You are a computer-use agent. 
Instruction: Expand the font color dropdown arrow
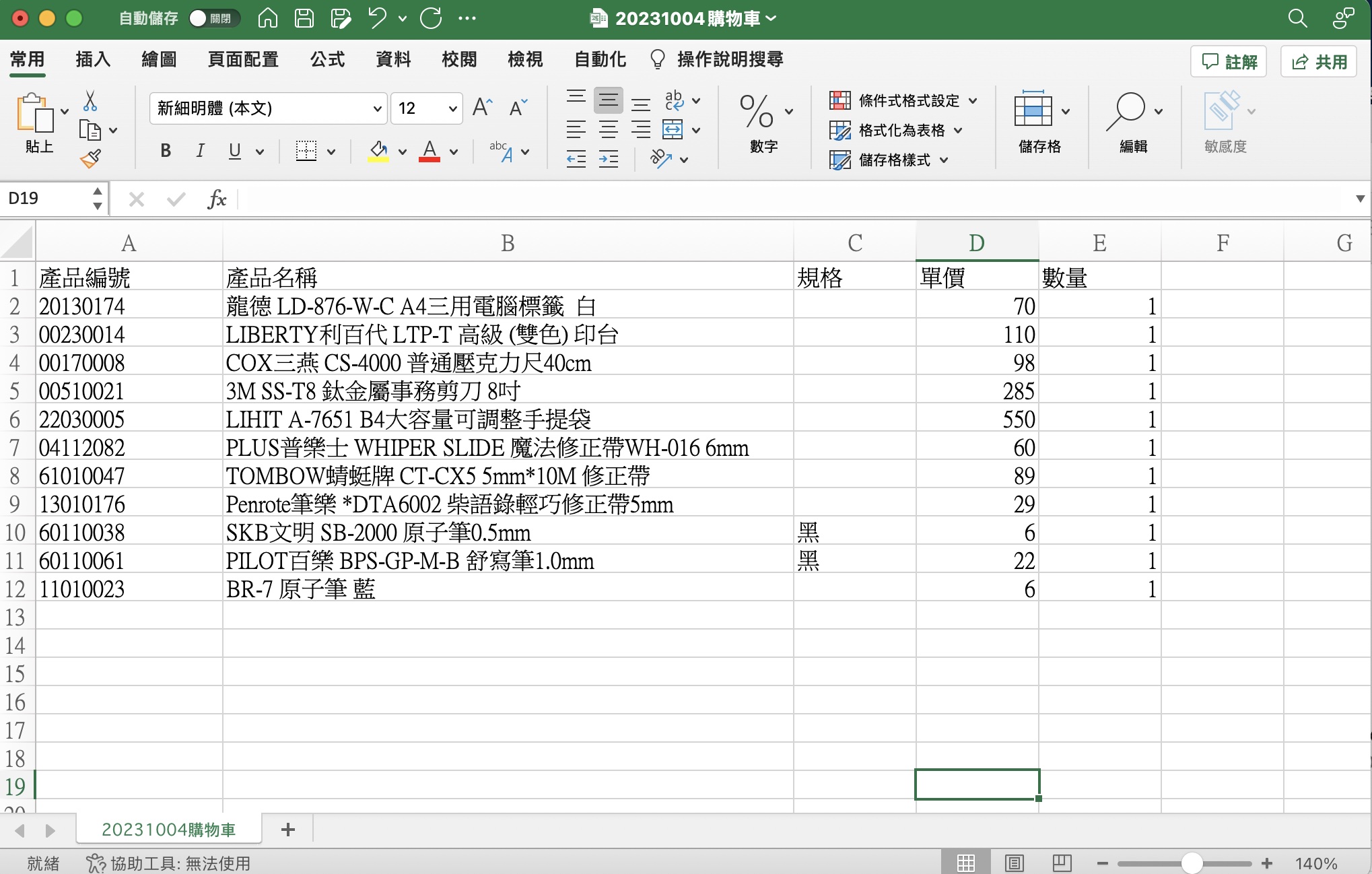point(454,152)
